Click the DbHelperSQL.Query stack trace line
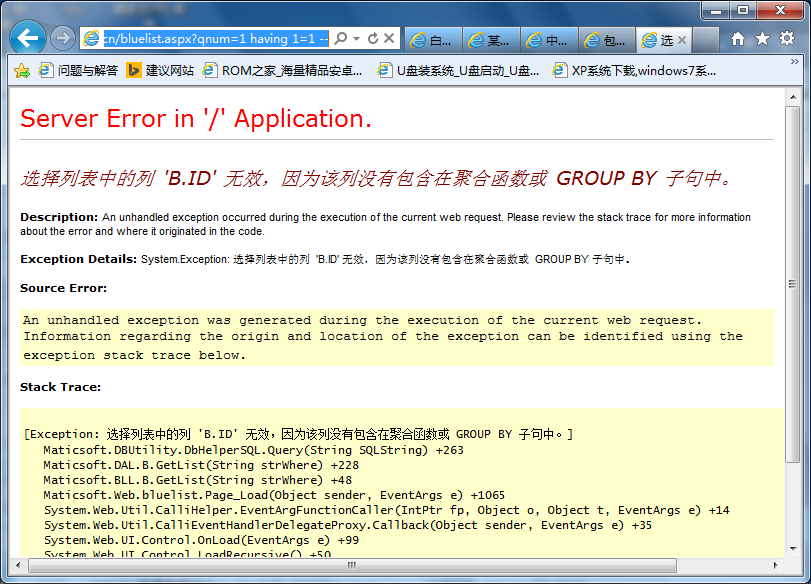 coord(253,450)
